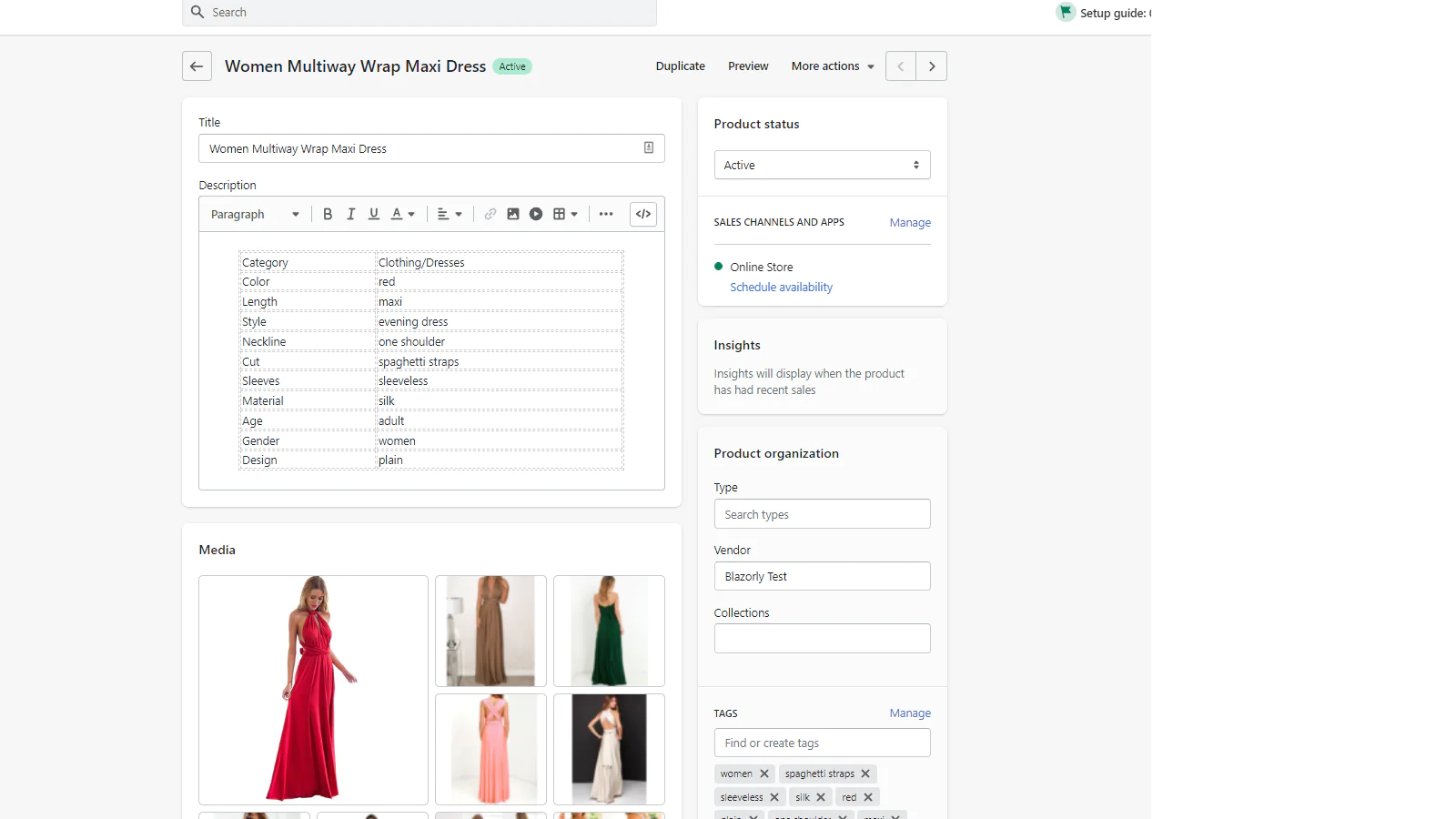1456x819 pixels.
Task: Open text color picker
Action: [402, 214]
